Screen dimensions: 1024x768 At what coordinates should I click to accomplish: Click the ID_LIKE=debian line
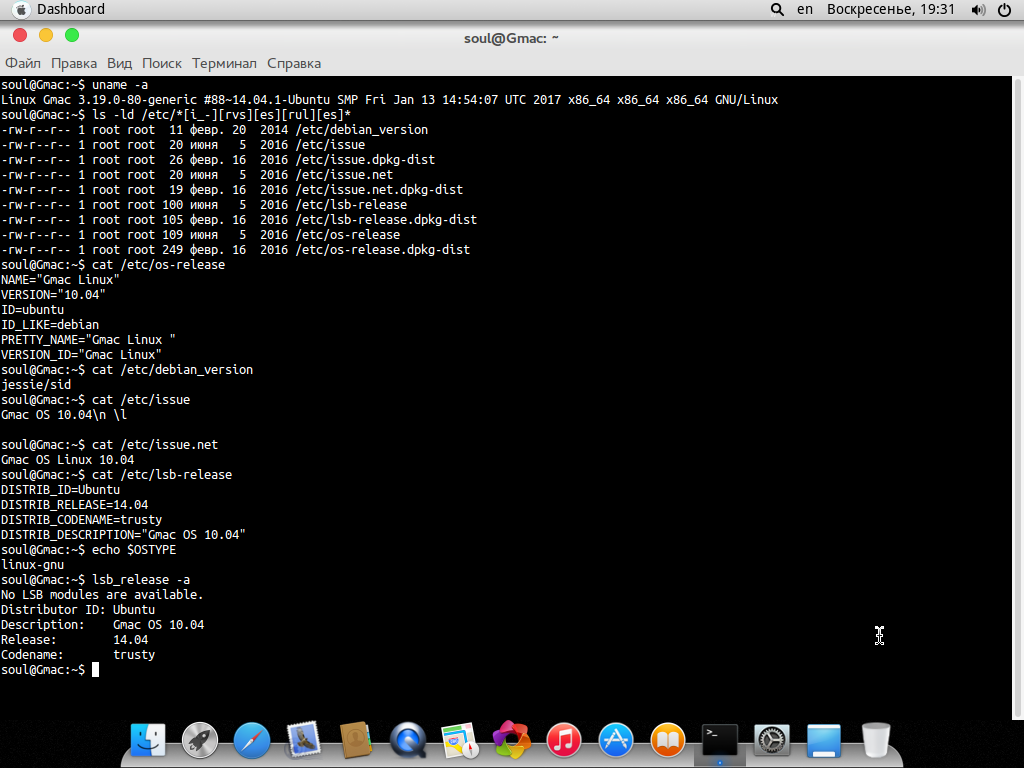50,325
